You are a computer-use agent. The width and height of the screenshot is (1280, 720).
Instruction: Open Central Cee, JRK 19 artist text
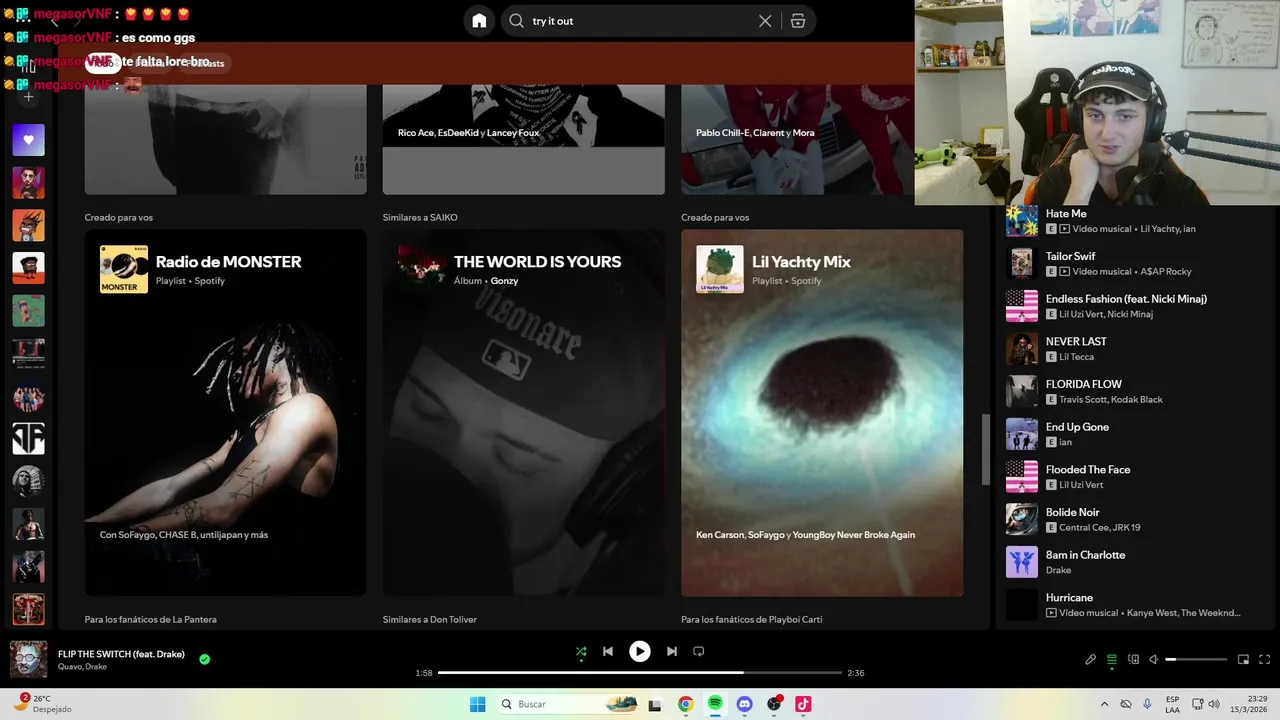1100,528
